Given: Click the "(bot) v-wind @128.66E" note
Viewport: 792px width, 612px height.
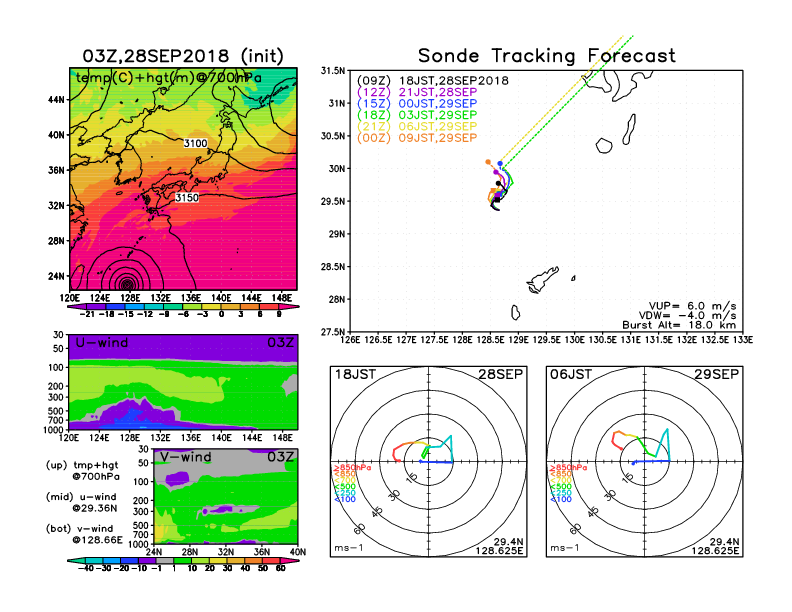Looking at the screenshot, I should (84, 534).
